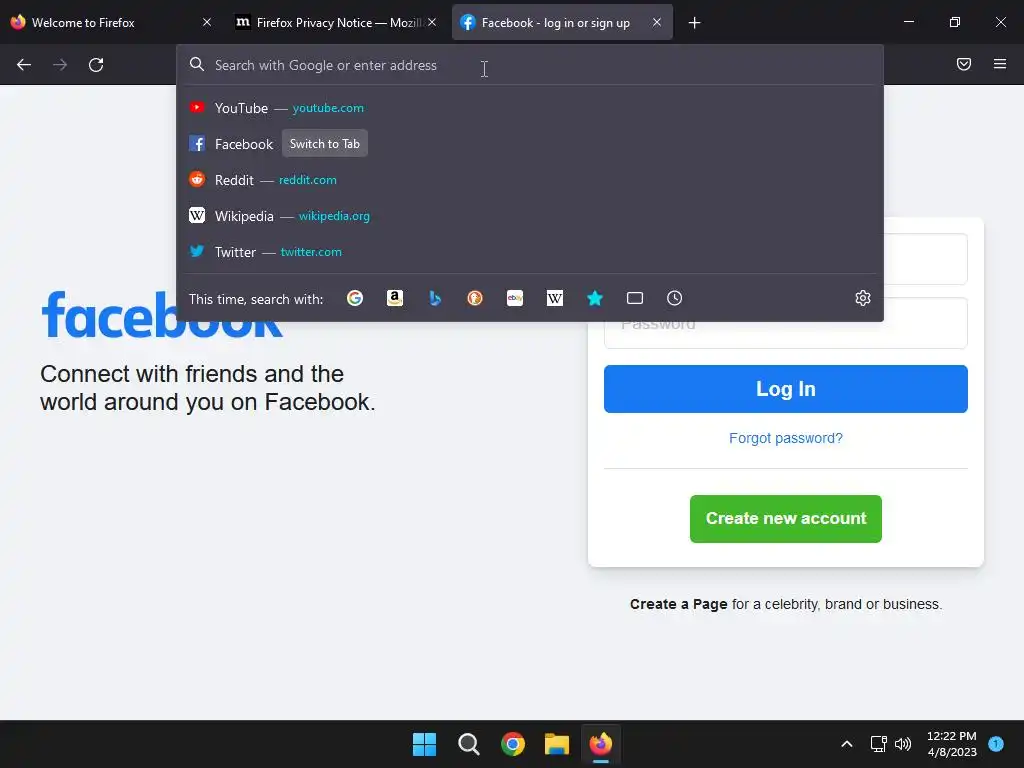This screenshot has width=1024, height=768.
Task: Open the clock showing 12:22 PM
Action: click(x=952, y=744)
